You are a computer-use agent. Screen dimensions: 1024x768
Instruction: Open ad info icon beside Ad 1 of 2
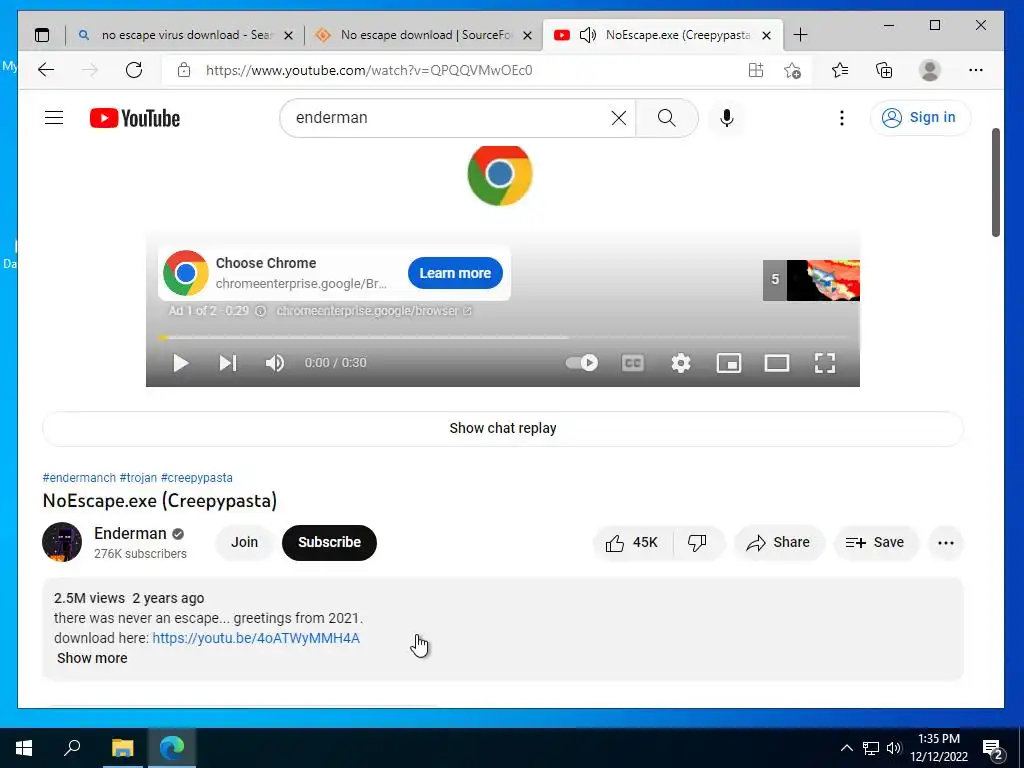(x=260, y=311)
